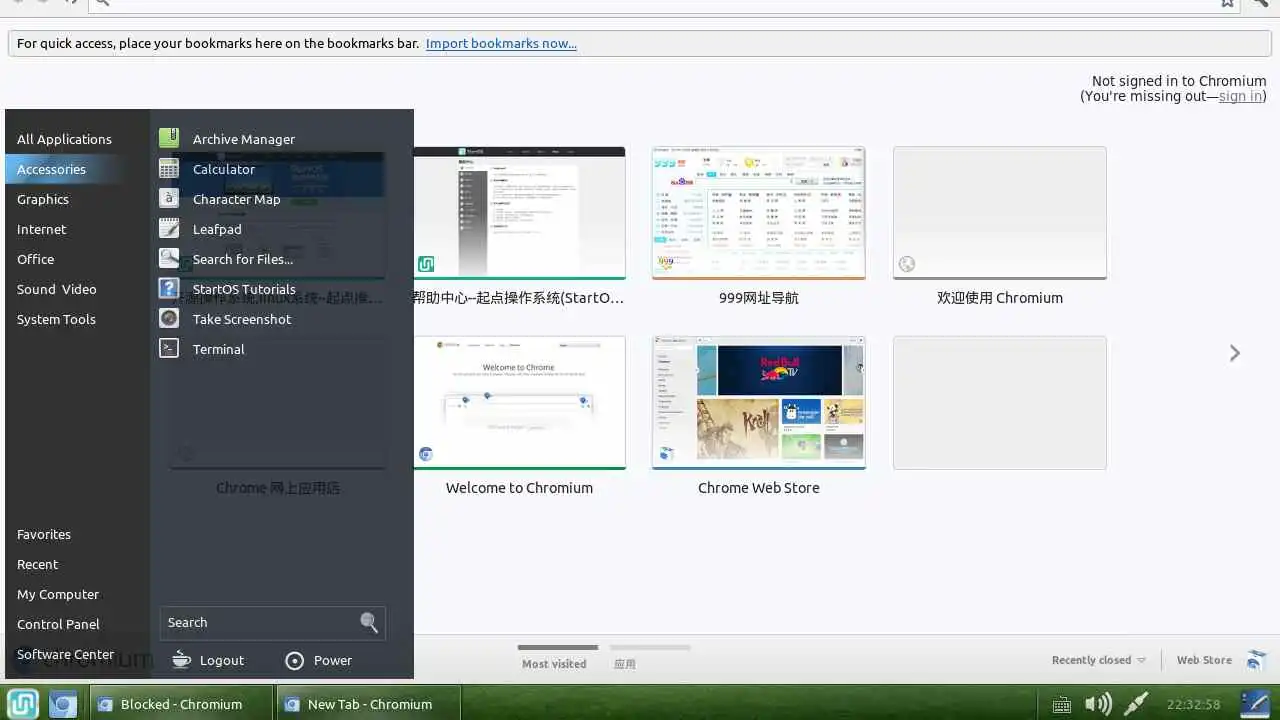Open Character Map icon
Image resolution: width=1280 pixels, height=720 pixels.
169,198
